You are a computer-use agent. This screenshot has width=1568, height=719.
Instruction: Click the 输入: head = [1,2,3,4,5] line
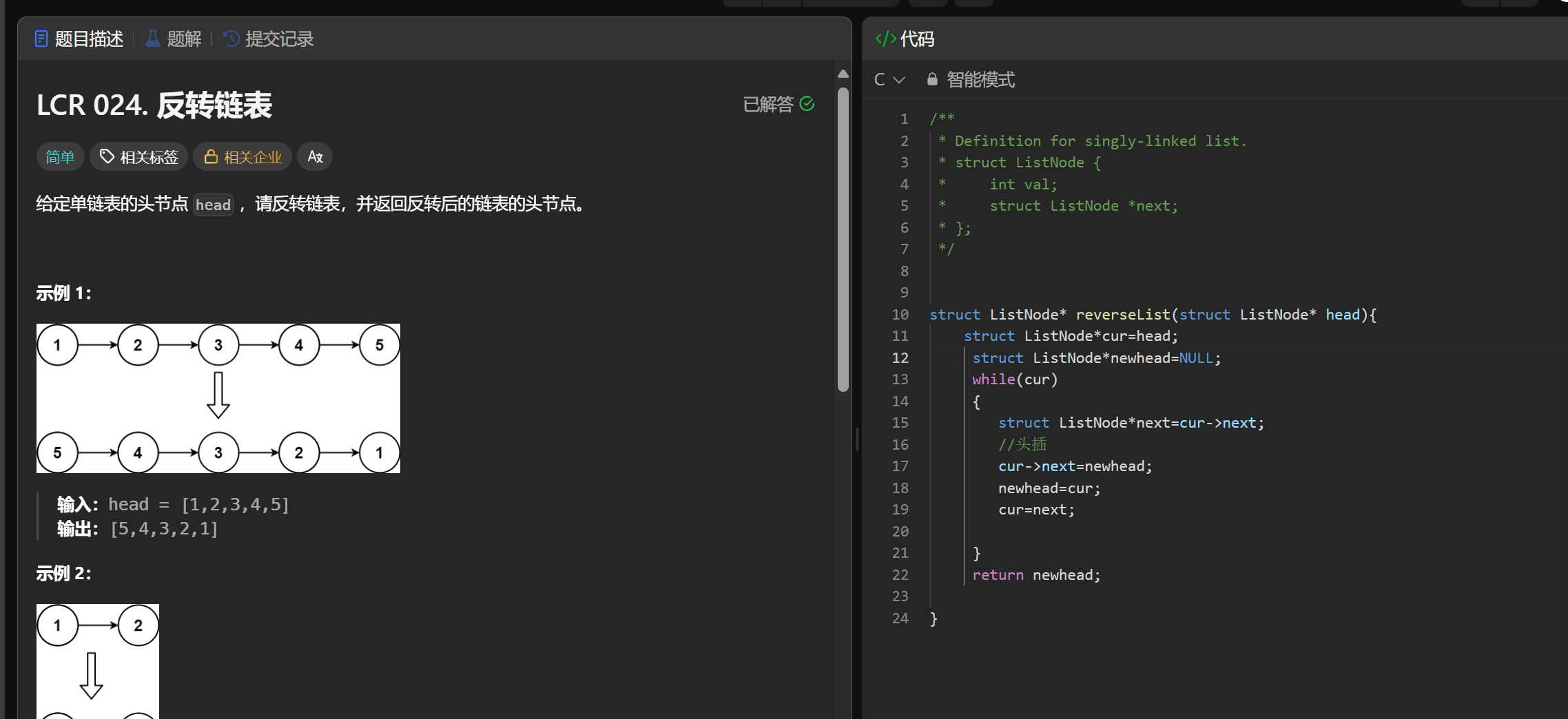coord(173,505)
